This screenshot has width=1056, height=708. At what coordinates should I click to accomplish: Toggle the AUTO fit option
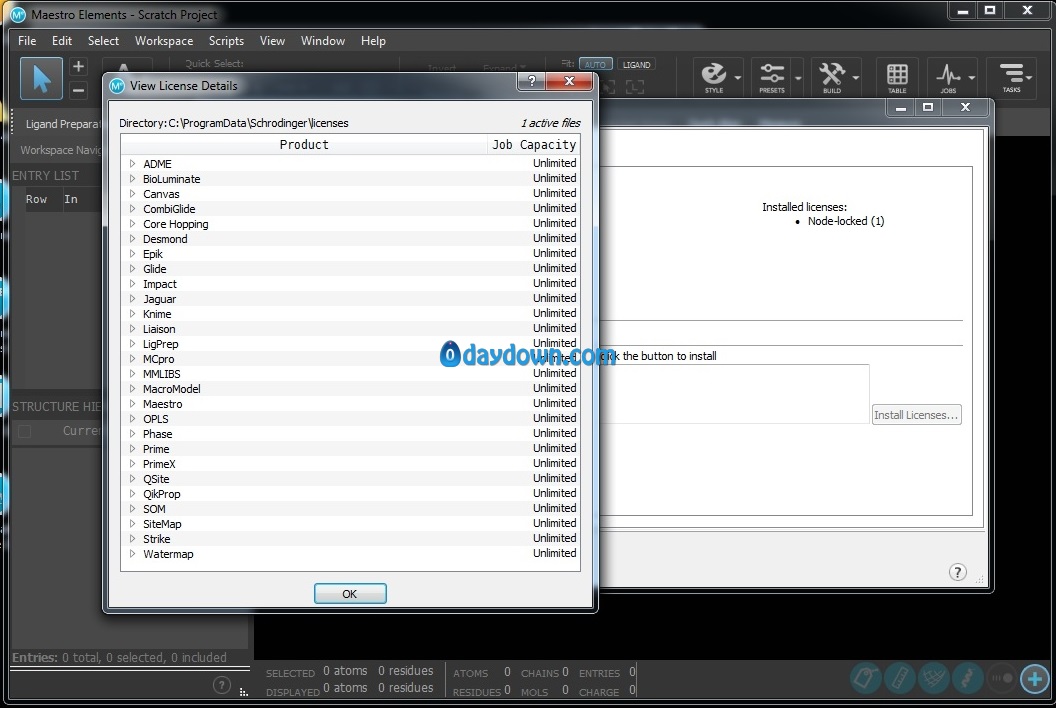coord(595,65)
